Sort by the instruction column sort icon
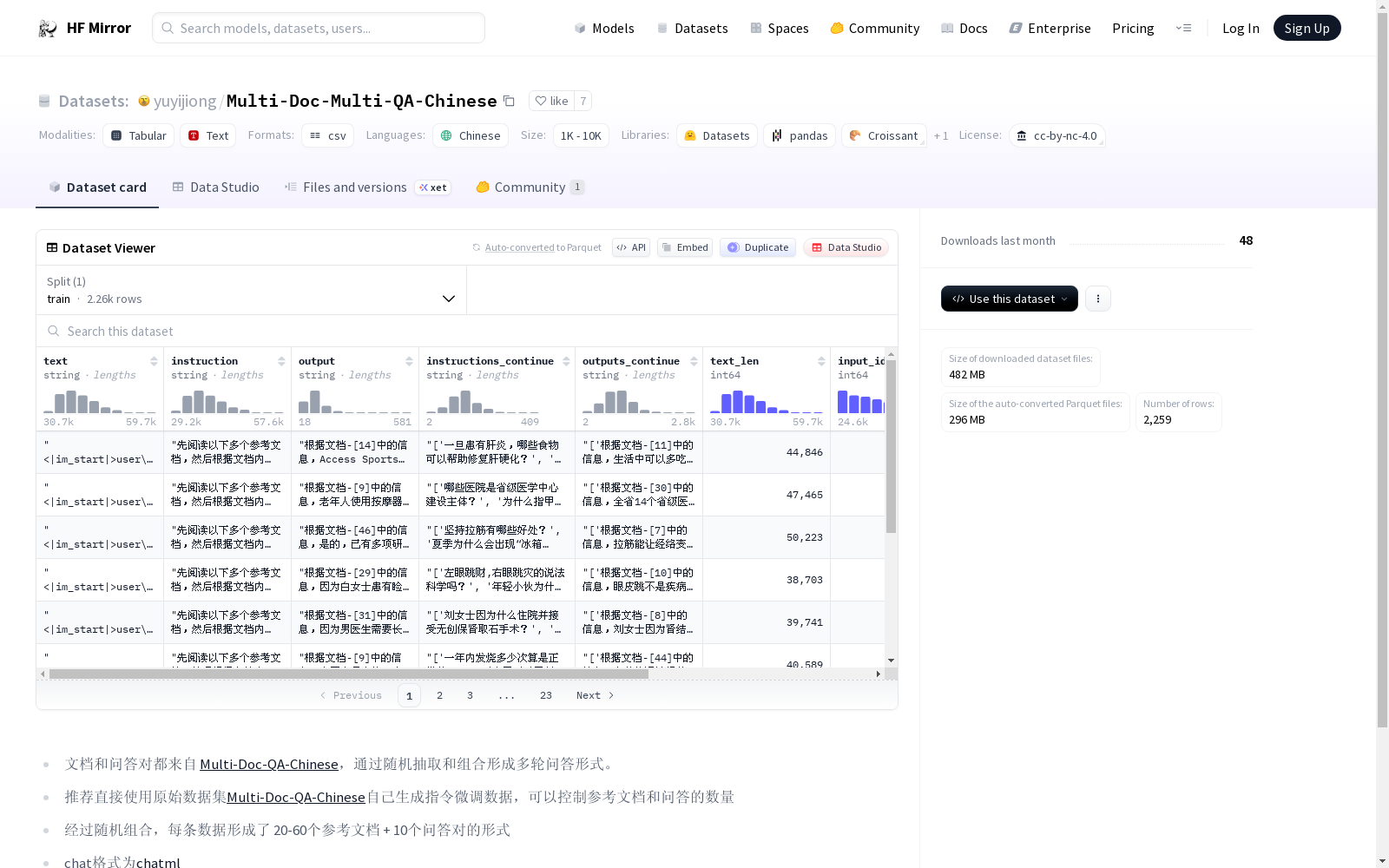 (x=281, y=361)
